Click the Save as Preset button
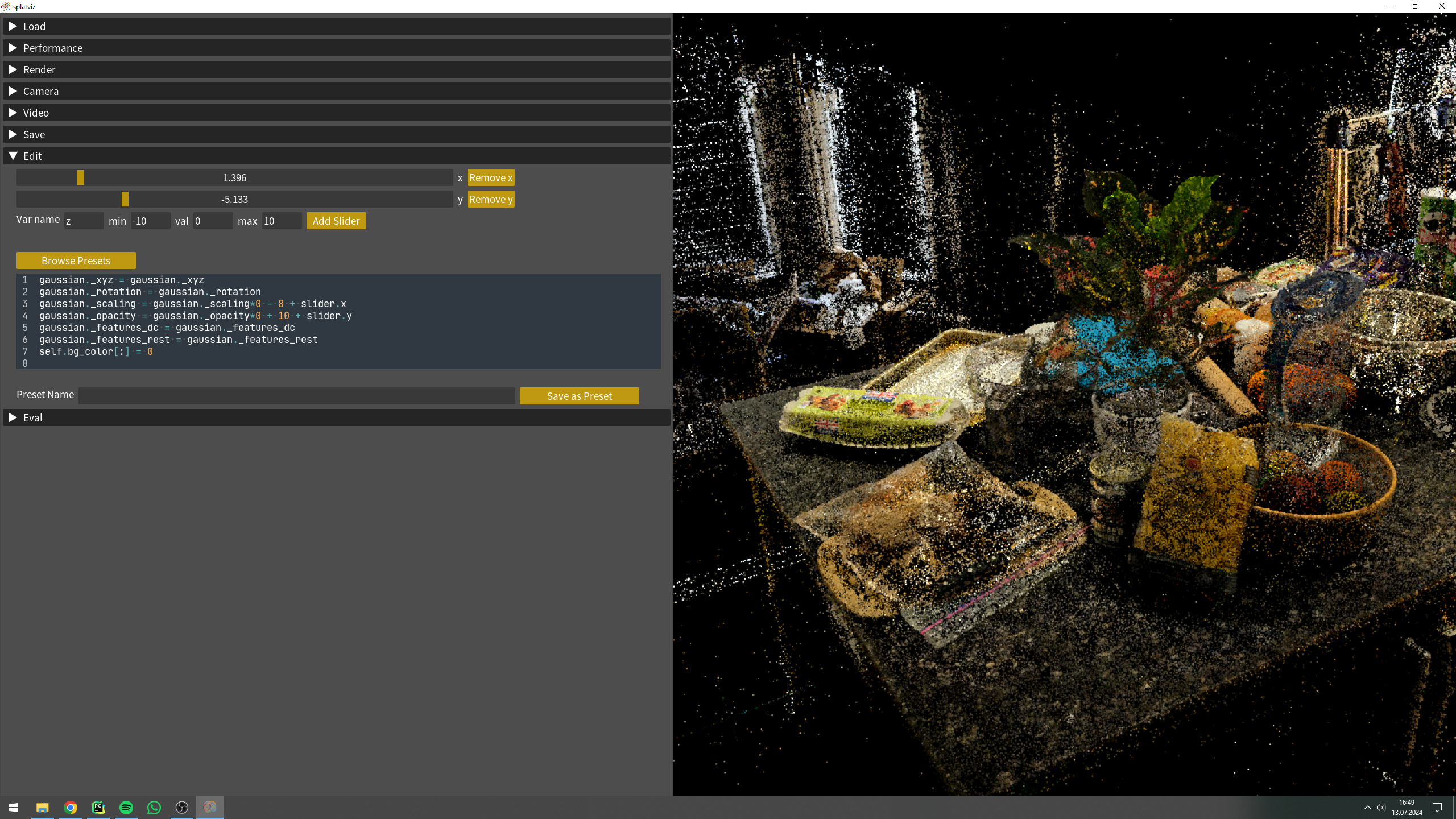1456x819 pixels. point(580,395)
